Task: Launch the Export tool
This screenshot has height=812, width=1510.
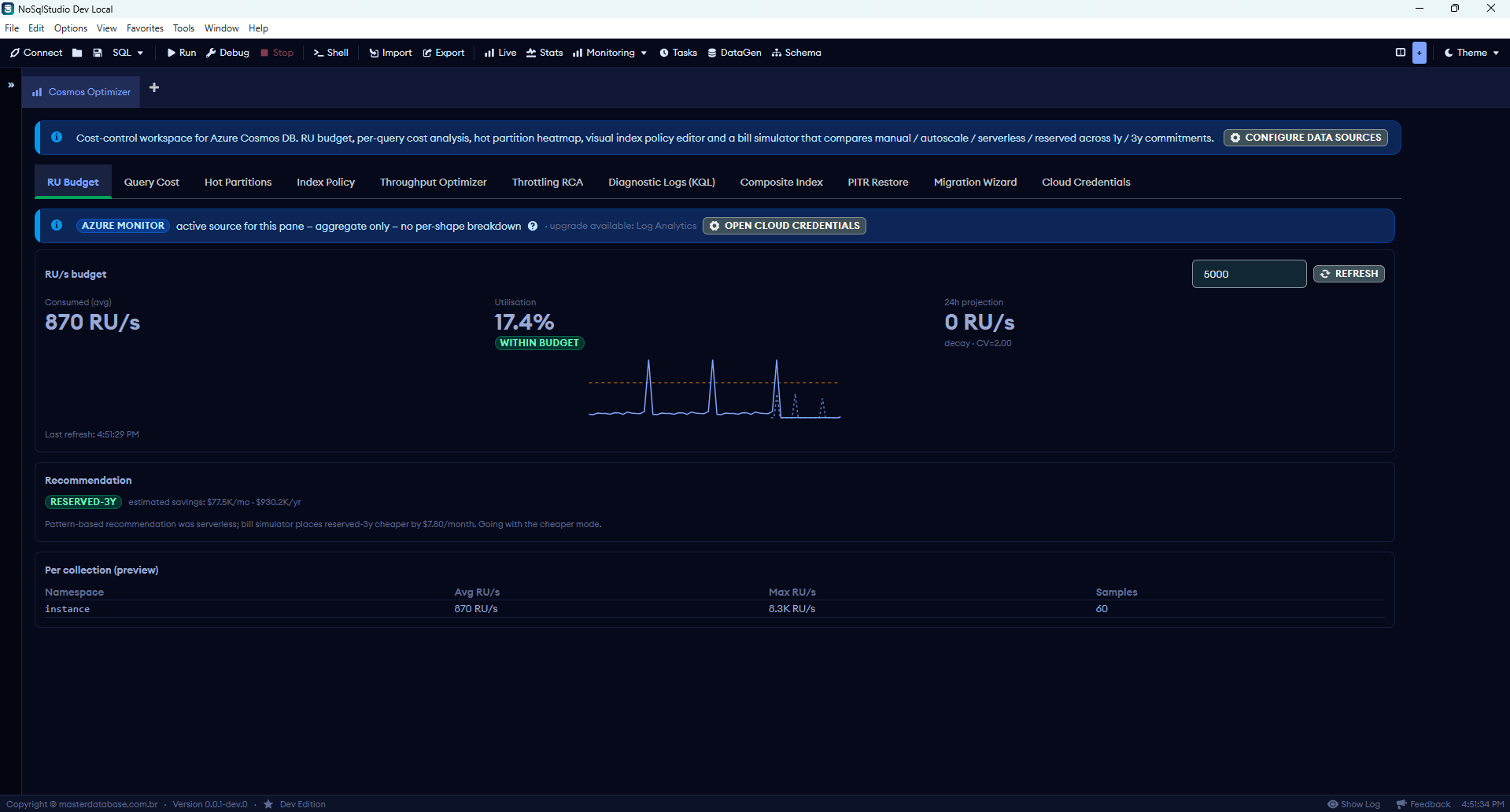Action: pos(444,53)
